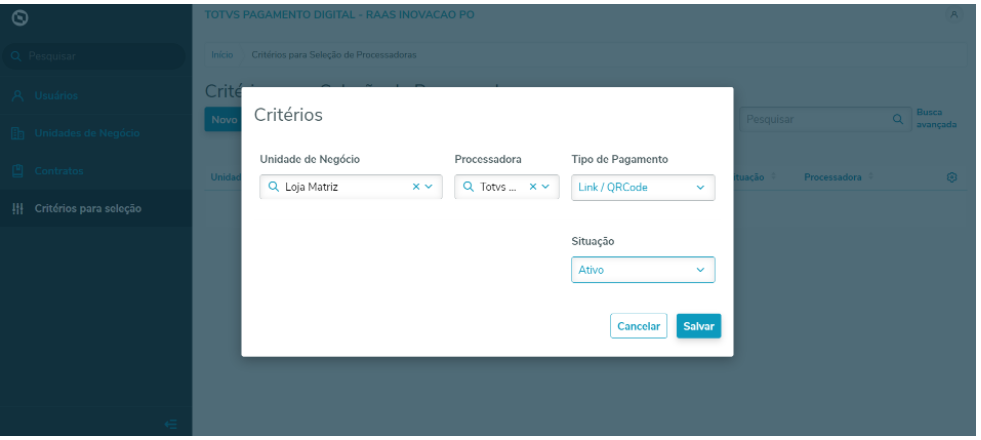Click the Salvar button in dialog
981x440 pixels.
(x=698, y=326)
